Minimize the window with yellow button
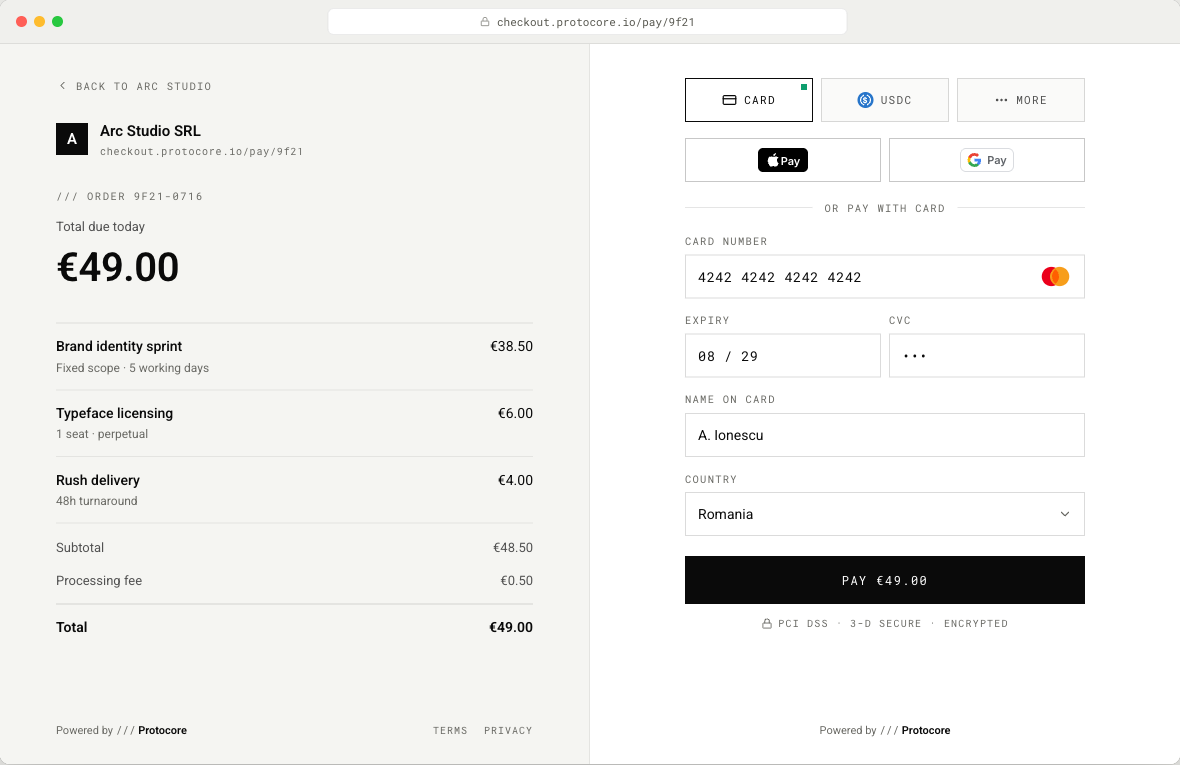Viewport: 1180px width, 765px height. tap(39, 22)
